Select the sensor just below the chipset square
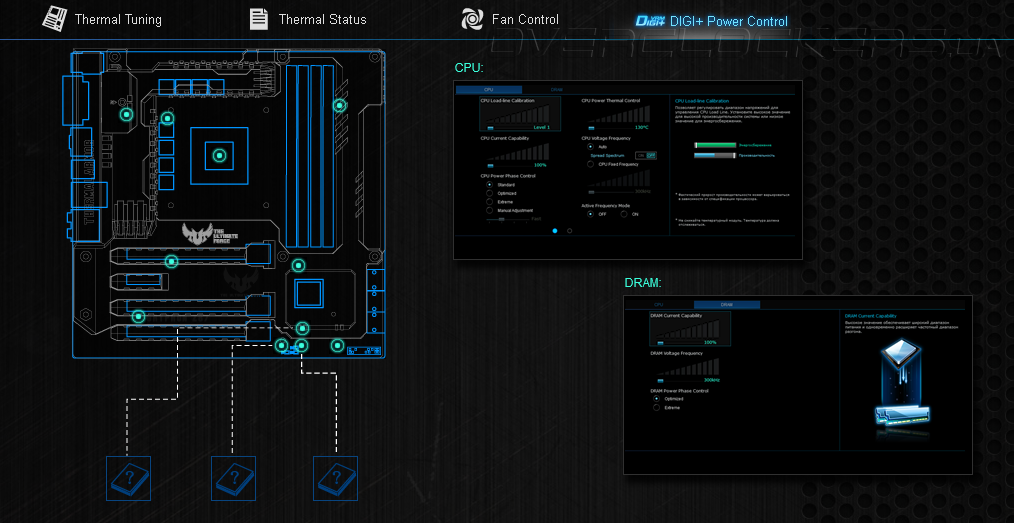The height and width of the screenshot is (523, 1014). click(301, 328)
